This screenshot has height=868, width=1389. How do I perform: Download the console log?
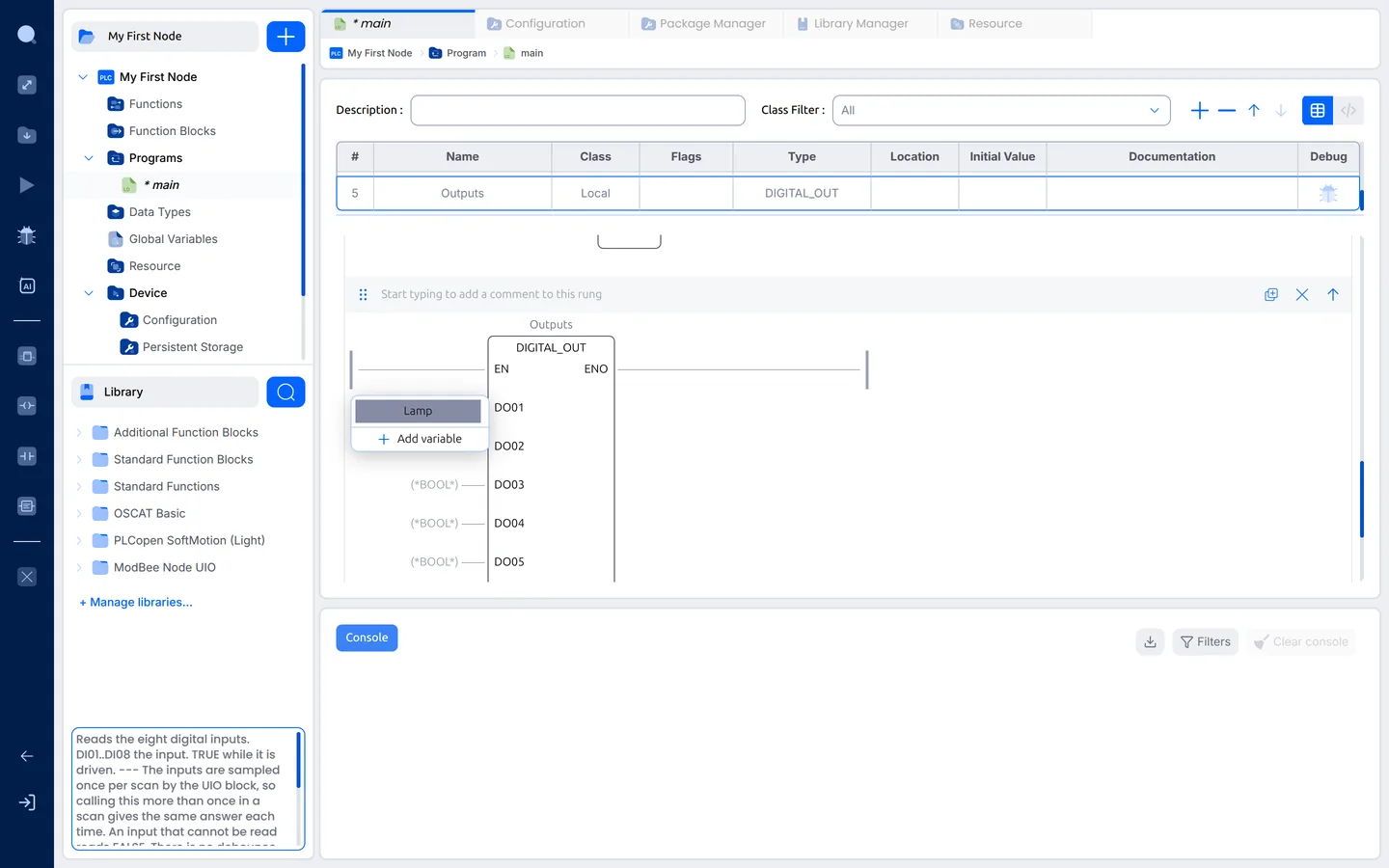pyautogui.click(x=1150, y=641)
